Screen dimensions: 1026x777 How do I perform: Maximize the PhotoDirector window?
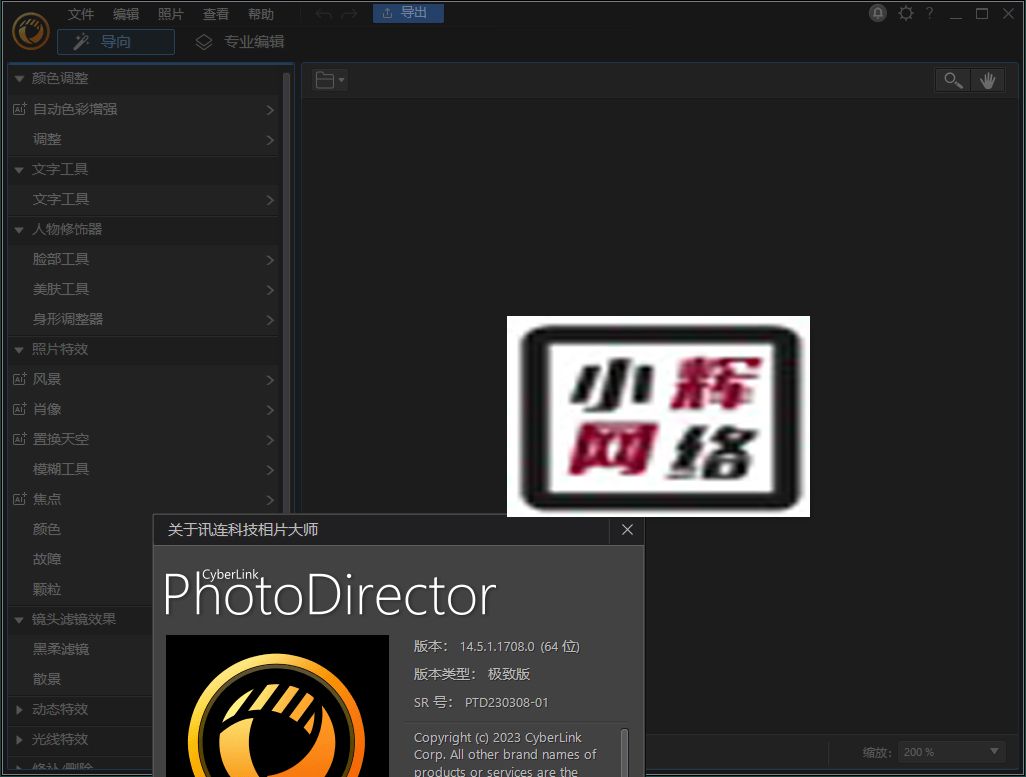click(x=982, y=14)
